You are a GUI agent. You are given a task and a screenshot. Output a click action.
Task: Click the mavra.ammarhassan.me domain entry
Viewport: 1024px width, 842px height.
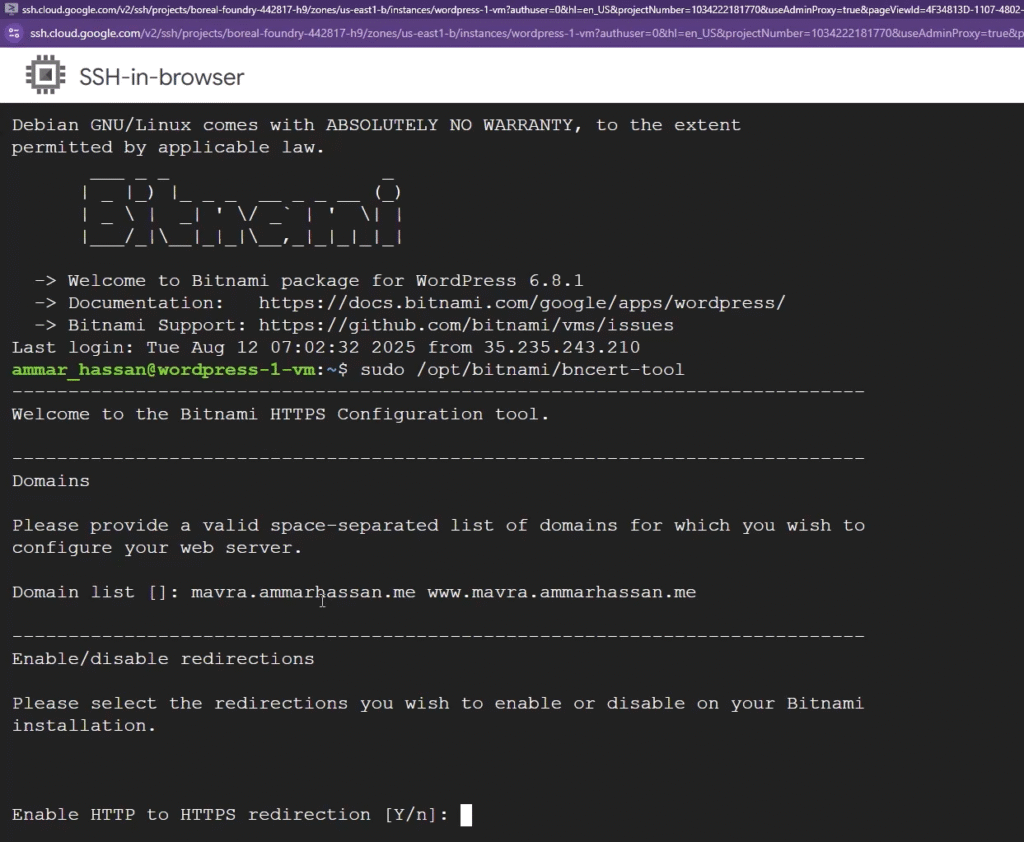(x=303, y=592)
